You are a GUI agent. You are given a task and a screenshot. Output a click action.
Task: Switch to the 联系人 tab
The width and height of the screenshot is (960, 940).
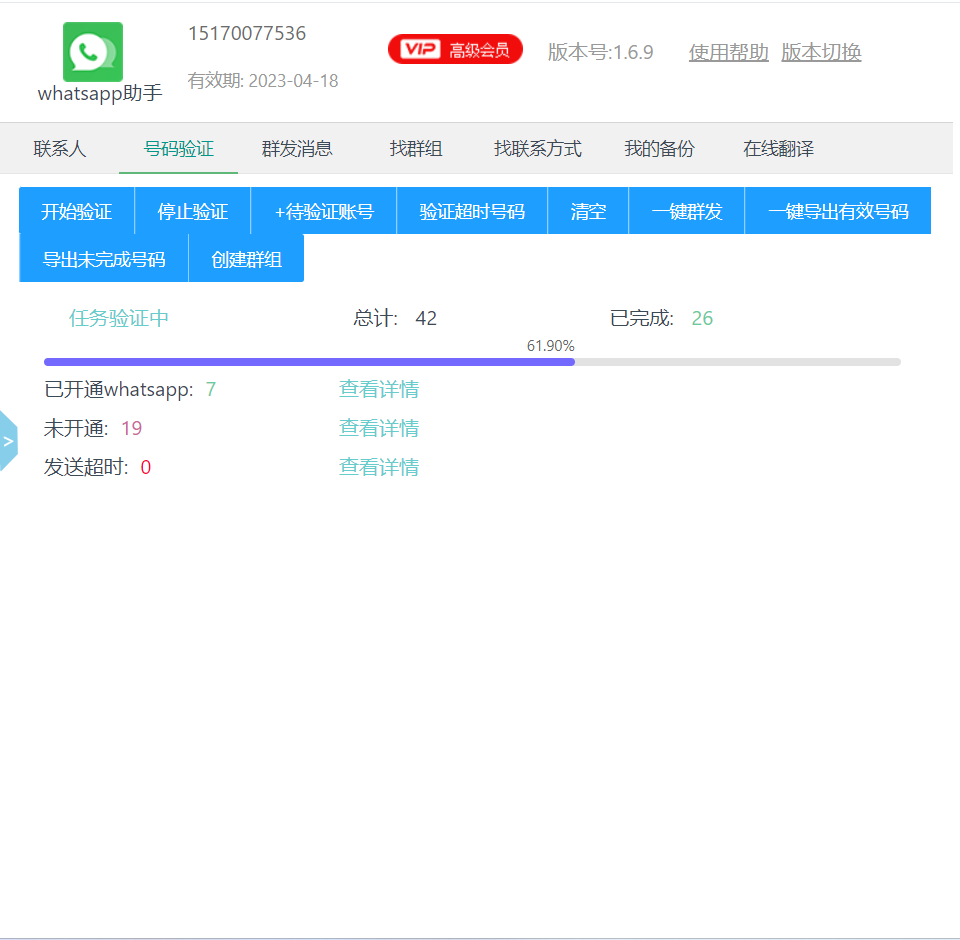tap(60, 149)
